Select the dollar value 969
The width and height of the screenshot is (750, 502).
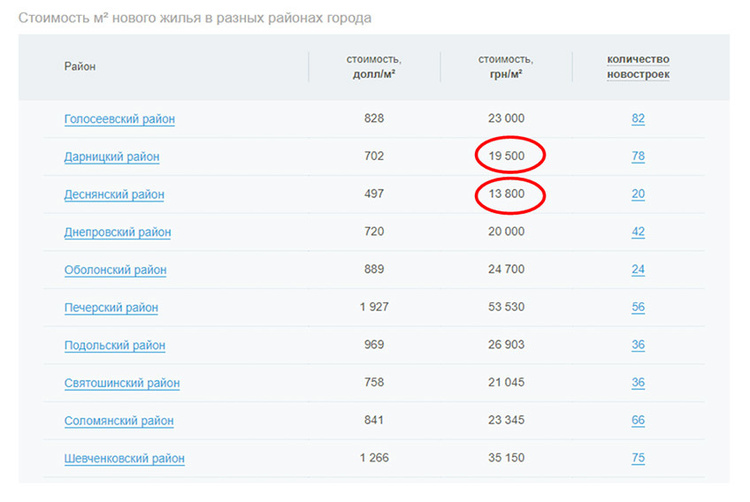[374, 345]
